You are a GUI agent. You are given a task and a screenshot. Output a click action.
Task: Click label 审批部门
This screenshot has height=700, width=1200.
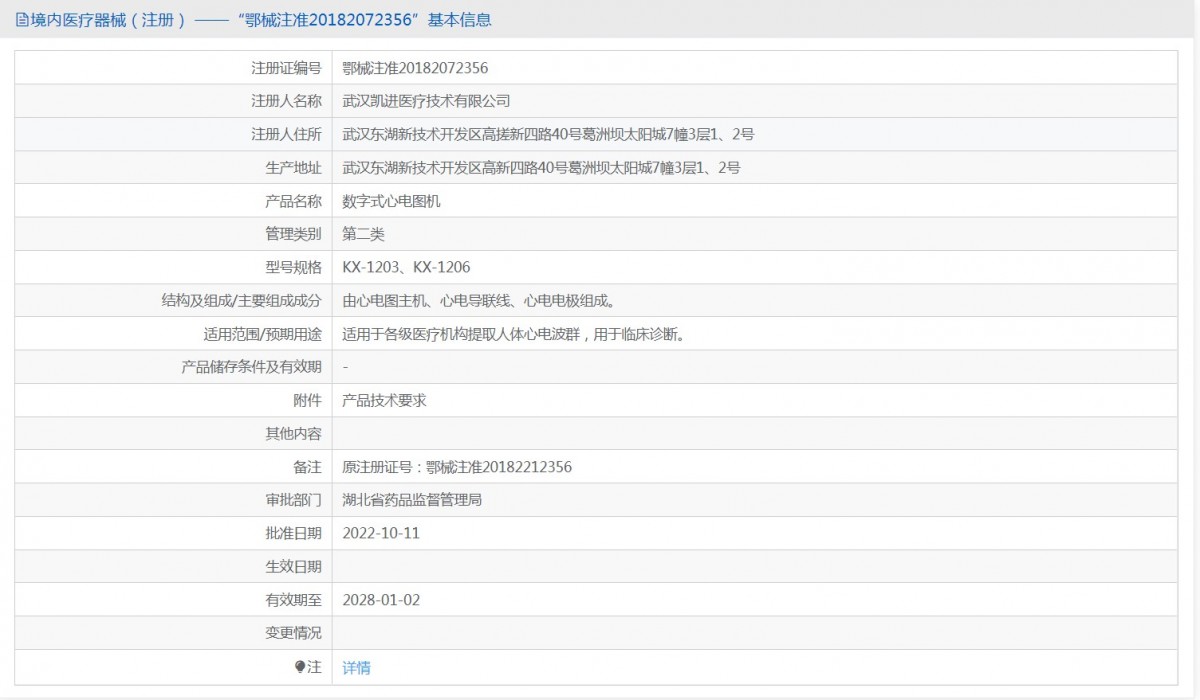pos(293,500)
